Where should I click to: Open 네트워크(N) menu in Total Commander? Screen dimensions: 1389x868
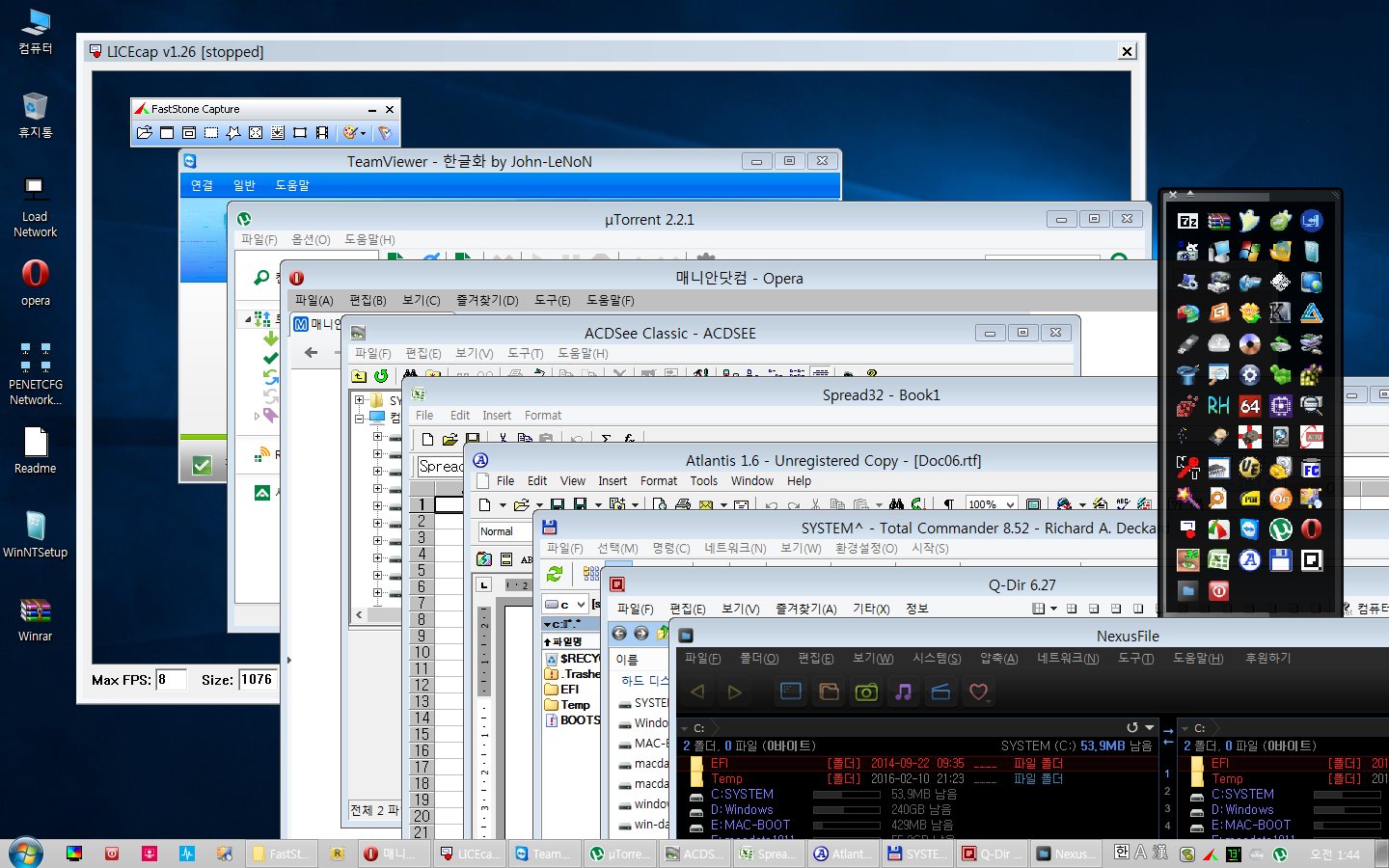coord(735,548)
